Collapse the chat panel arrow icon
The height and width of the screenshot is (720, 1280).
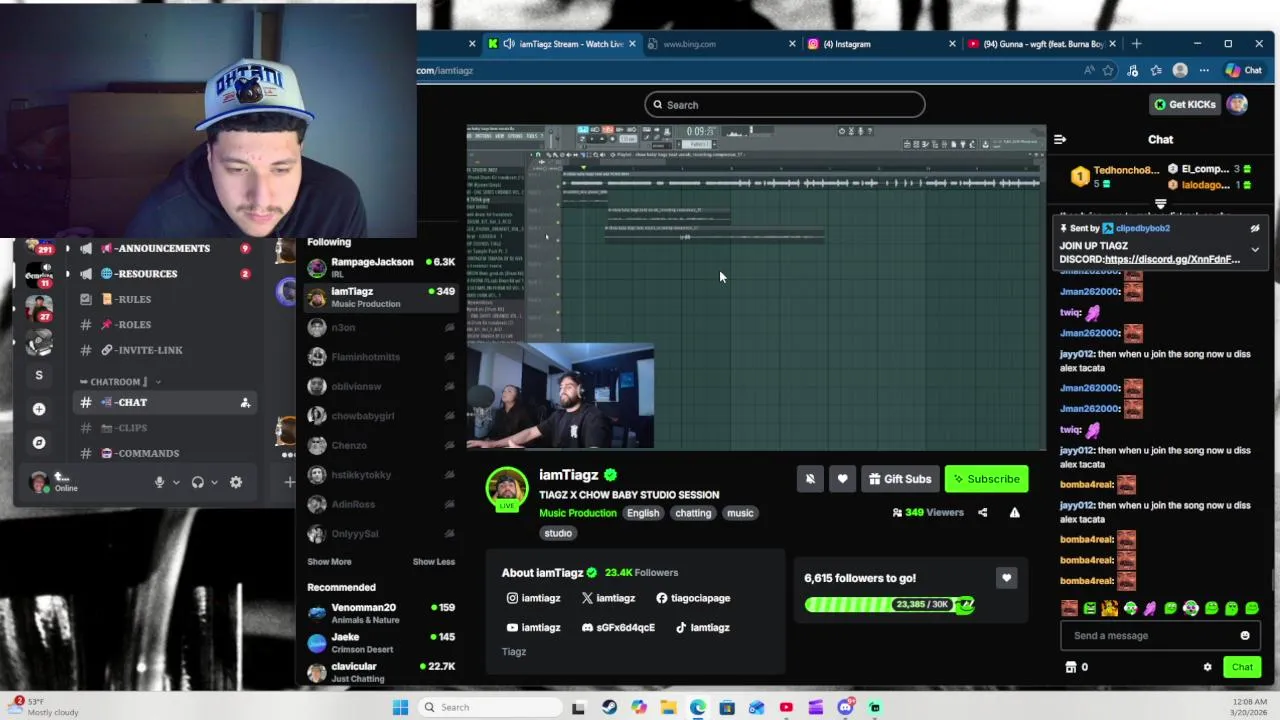point(1060,139)
